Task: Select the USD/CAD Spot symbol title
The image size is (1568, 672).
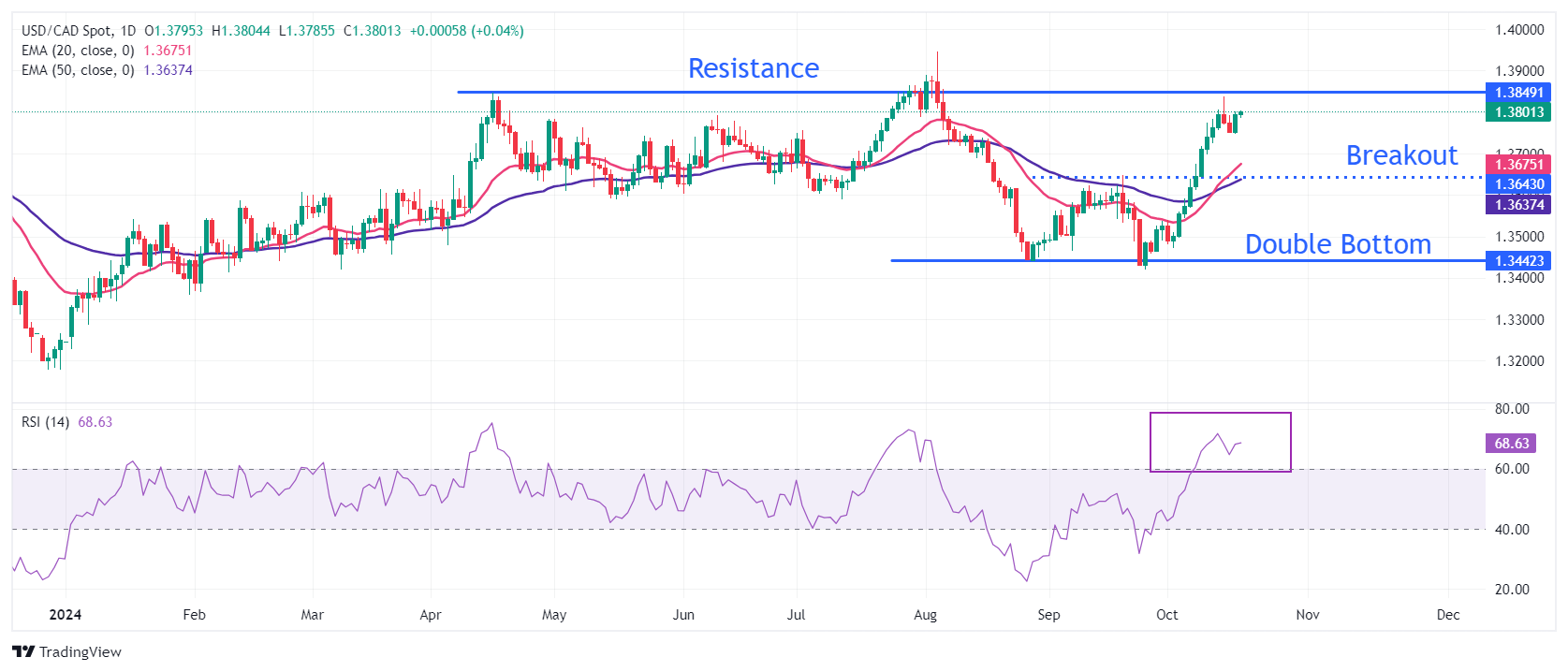Action: pyautogui.click(x=79, y=31)
